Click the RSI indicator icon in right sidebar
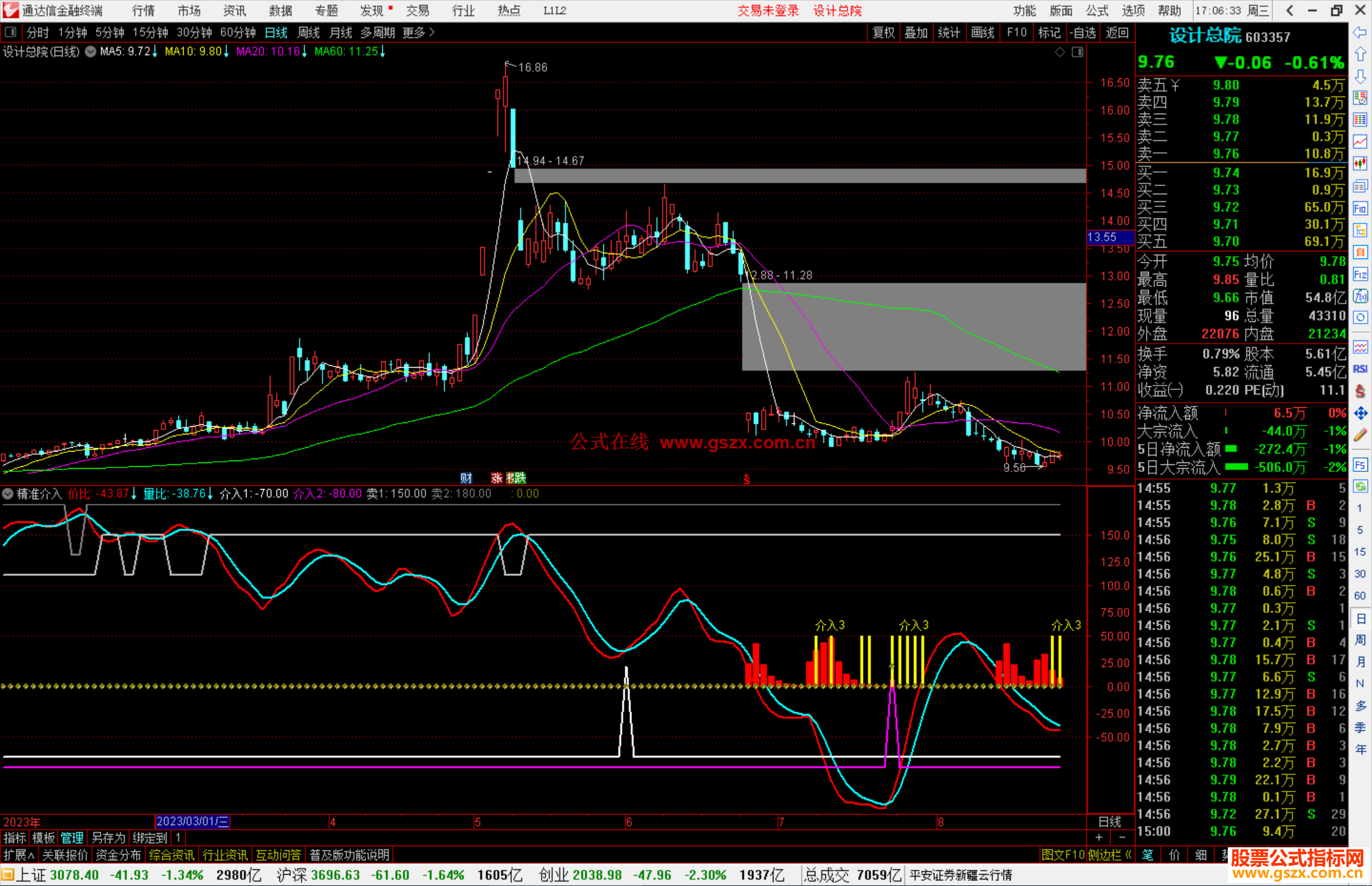1372x886 pixels. (x=1360, y=369)
